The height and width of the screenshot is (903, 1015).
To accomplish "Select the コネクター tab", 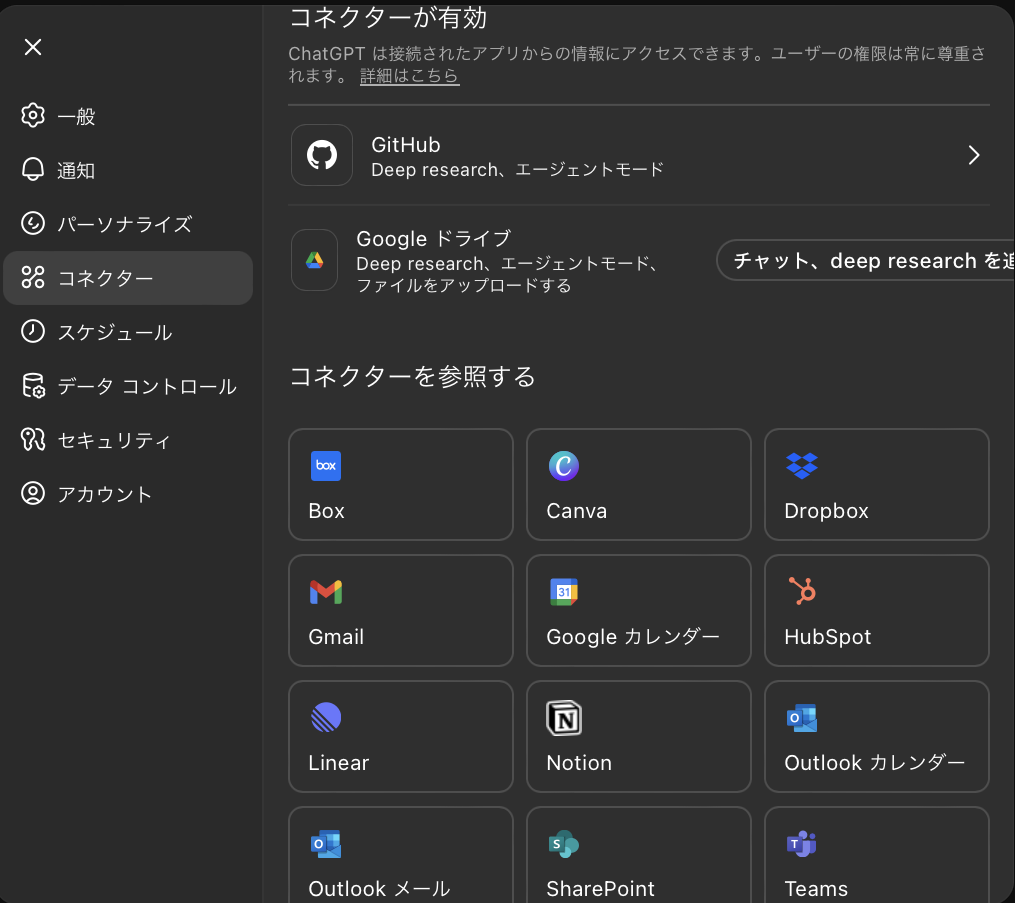I will point(128,278).
